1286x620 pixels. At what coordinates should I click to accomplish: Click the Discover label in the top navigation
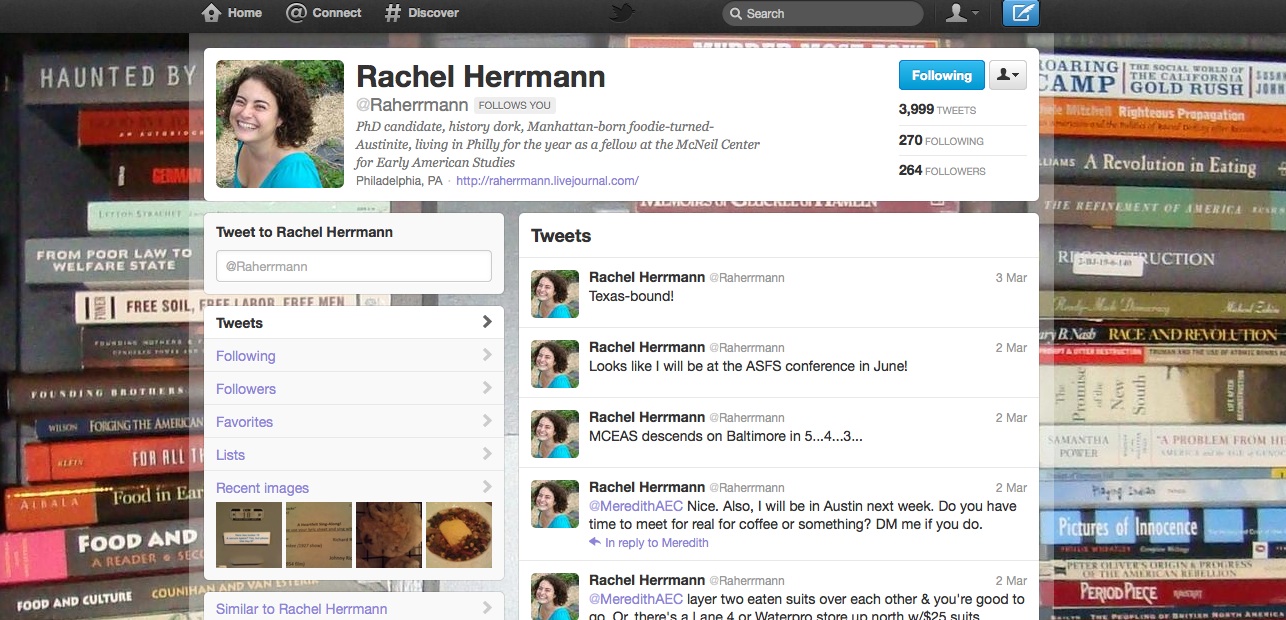pos(433,13)
